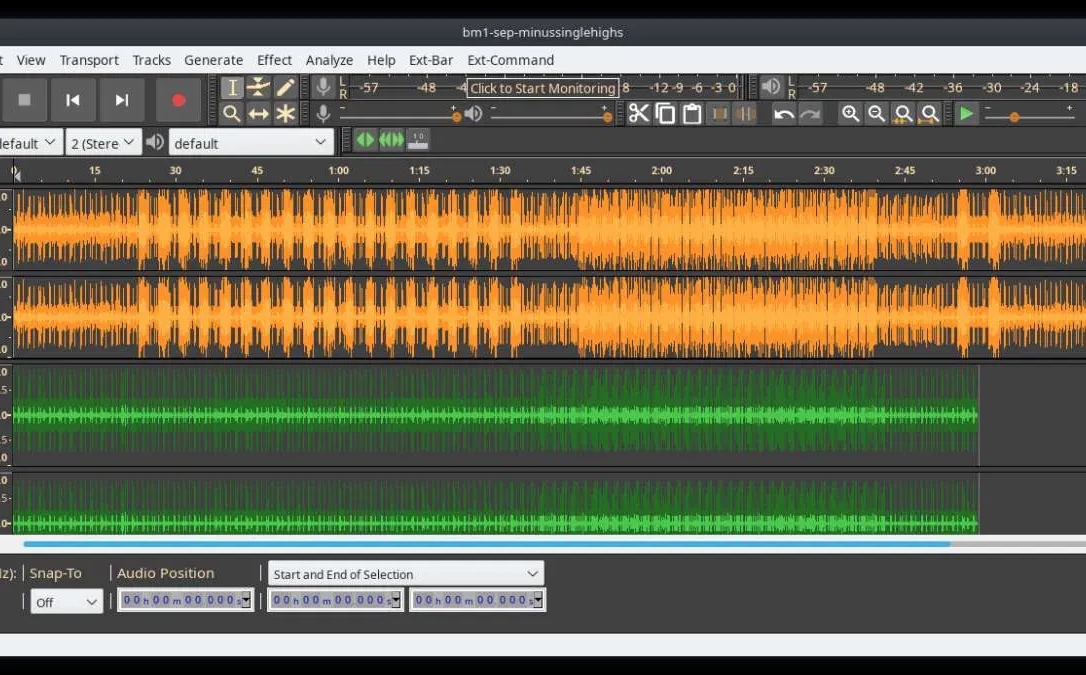The height and width of the screenshot is (675, 1086).
Task: Expand Start and End of Selection dropdown
Action: pos(405,574)
